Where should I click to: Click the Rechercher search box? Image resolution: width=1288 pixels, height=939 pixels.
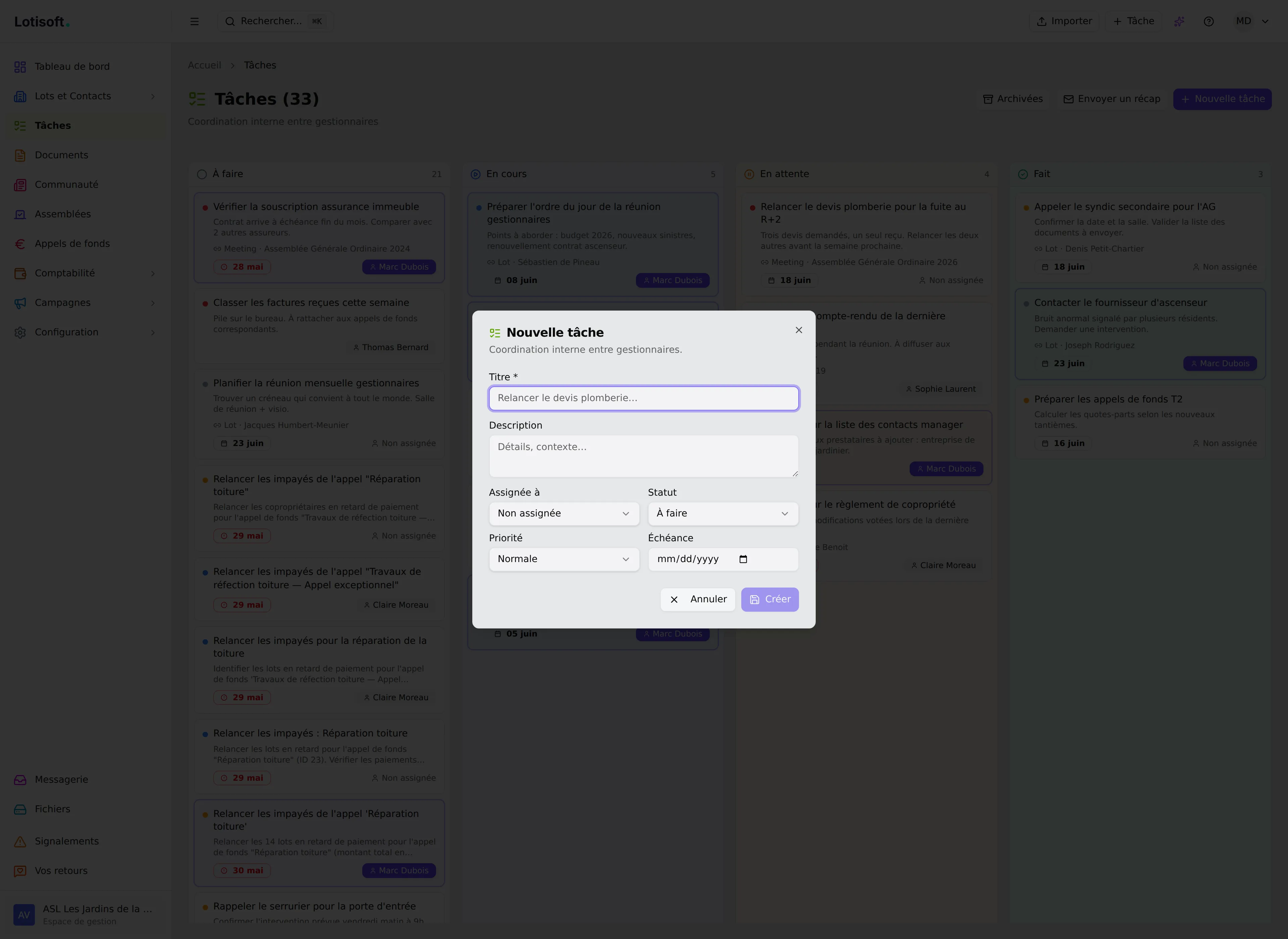pos(275,21)
